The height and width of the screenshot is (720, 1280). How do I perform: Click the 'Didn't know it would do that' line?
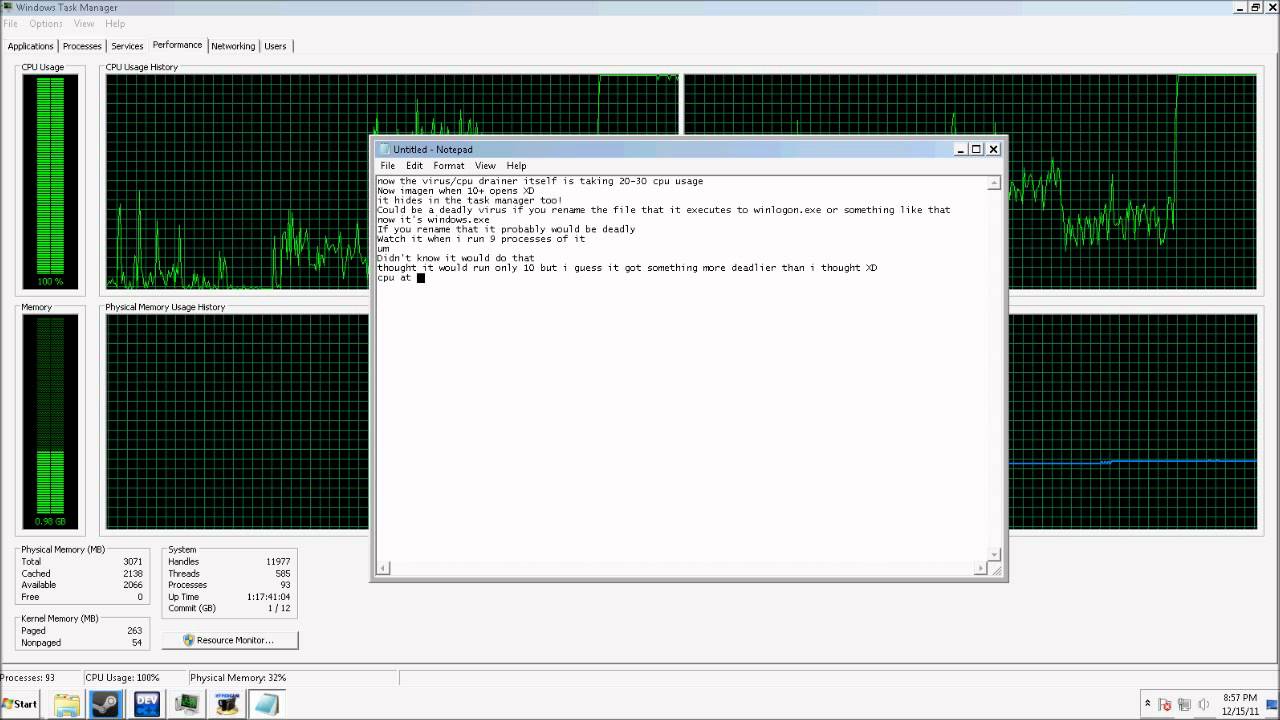455,258
